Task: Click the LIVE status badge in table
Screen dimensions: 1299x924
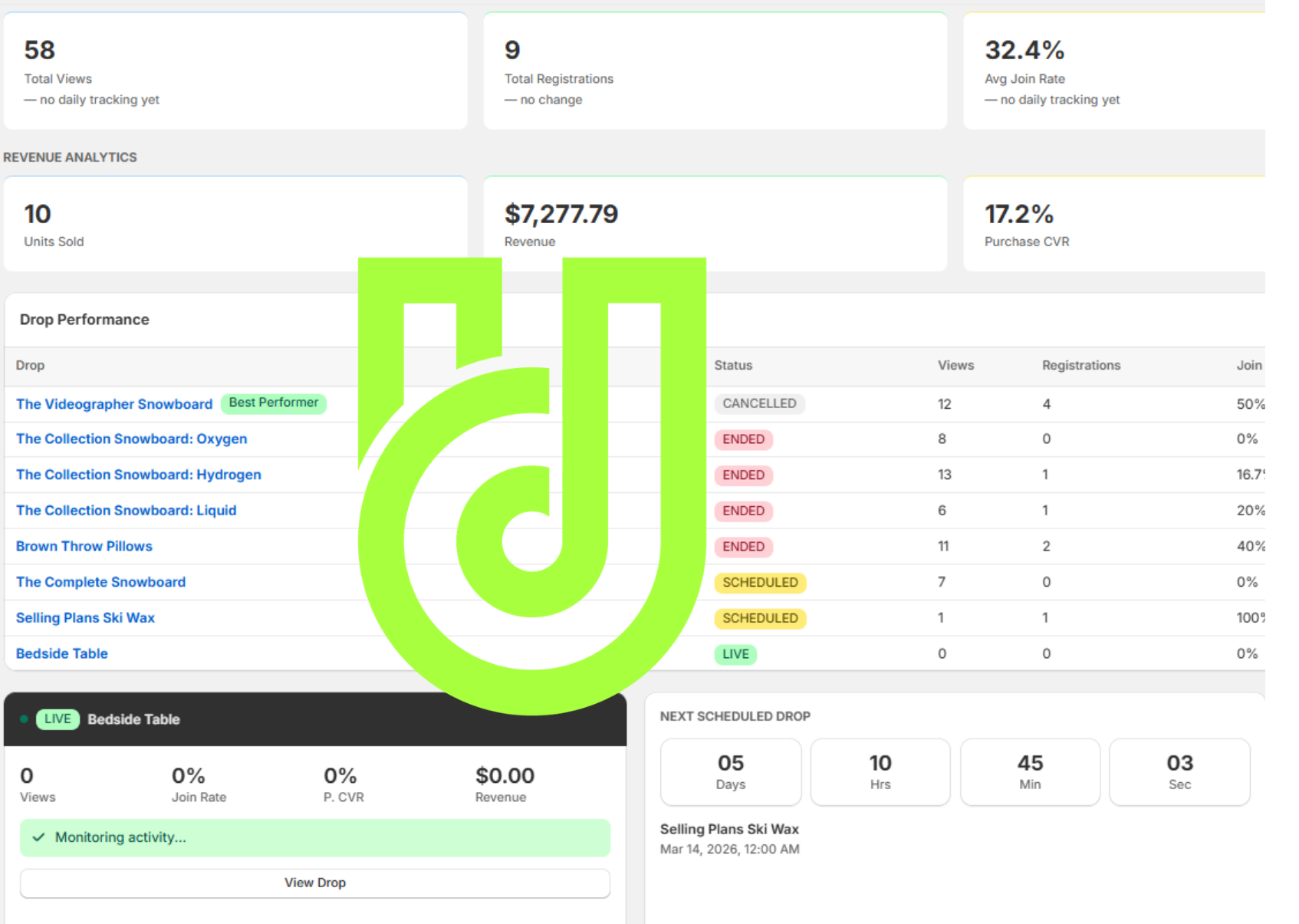Action: (735, 654)
